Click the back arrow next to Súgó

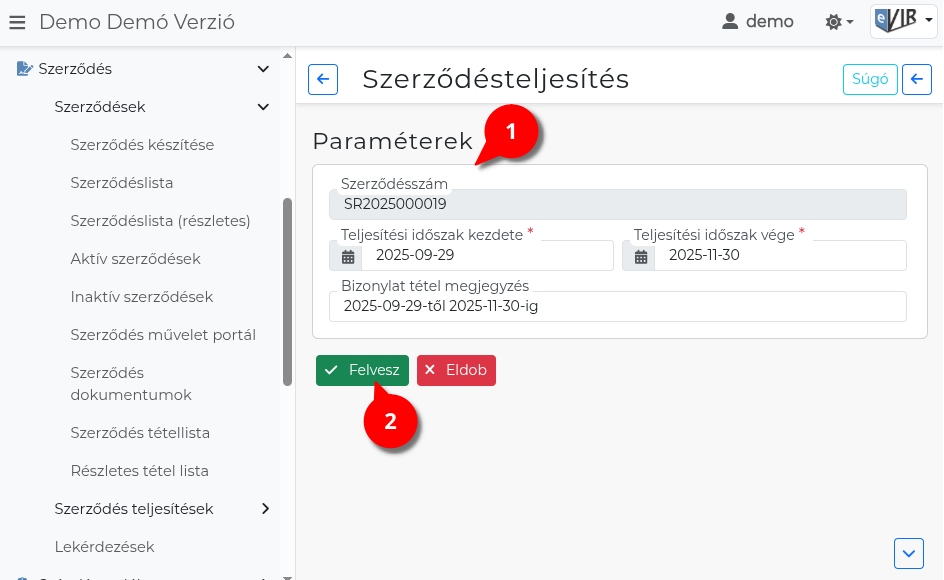[916, 80]
